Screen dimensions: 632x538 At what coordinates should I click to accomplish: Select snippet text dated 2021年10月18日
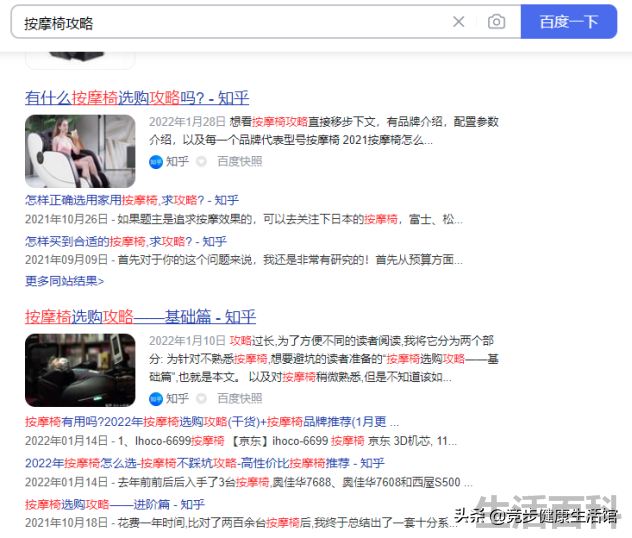coord(241,523)
